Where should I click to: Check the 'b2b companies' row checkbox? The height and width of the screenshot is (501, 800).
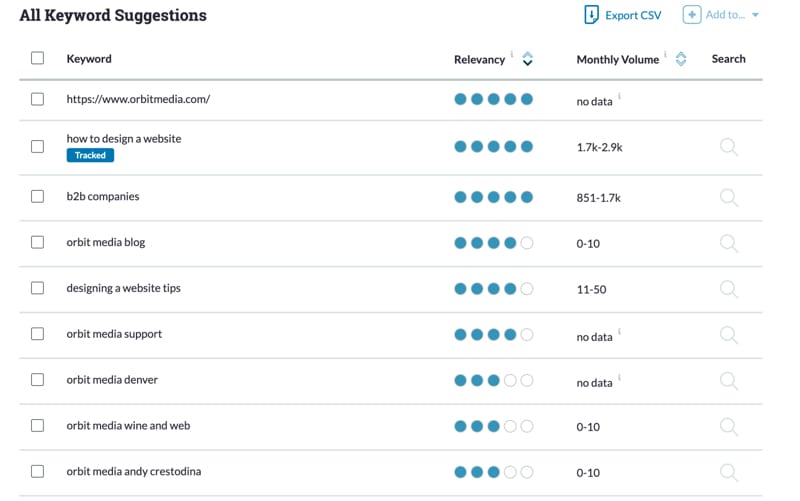click(37, 197)
